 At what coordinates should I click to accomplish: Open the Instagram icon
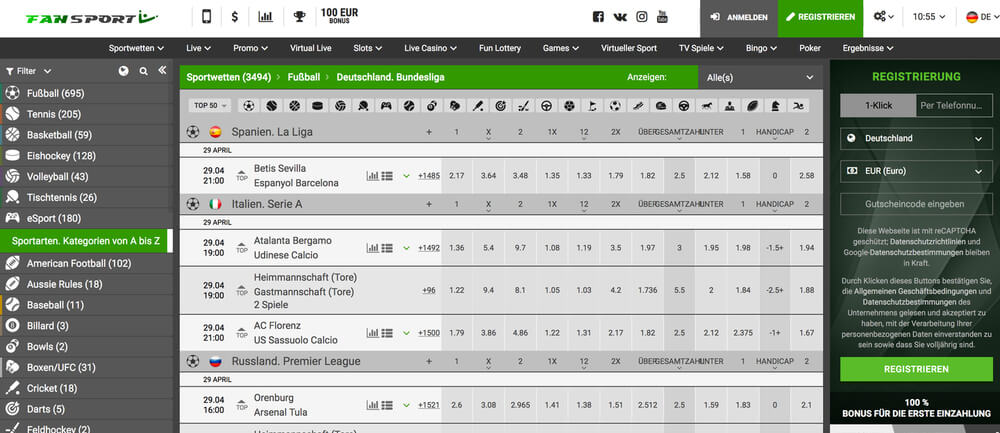point(642,17)
